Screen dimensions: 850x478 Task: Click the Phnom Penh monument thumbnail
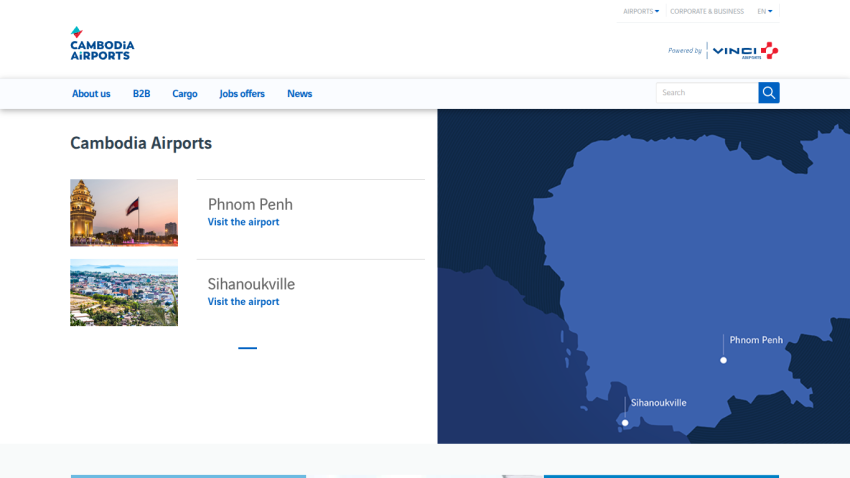point(124,213)
